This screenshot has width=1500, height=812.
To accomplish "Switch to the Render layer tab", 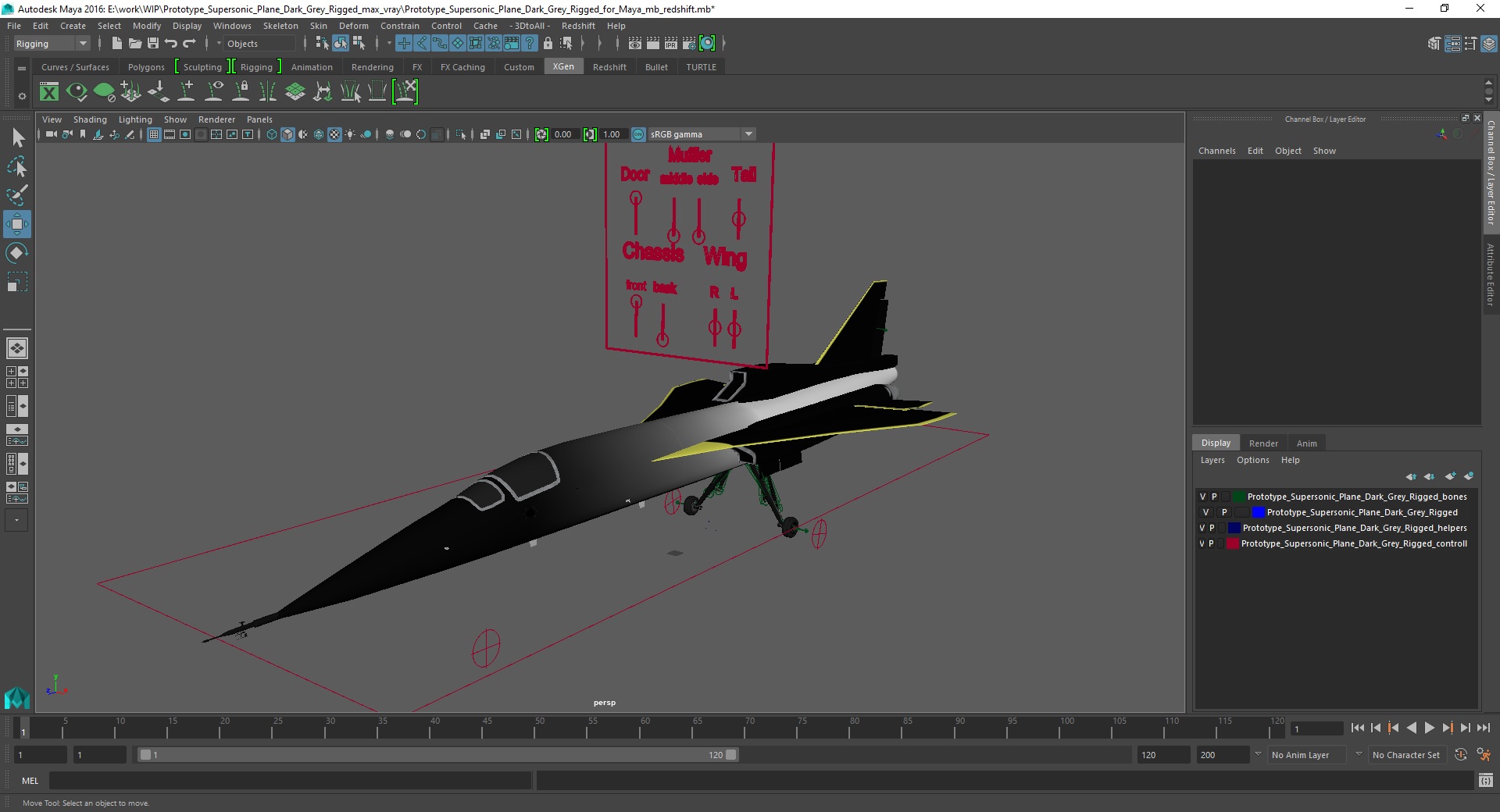I will click(1263, 443).
